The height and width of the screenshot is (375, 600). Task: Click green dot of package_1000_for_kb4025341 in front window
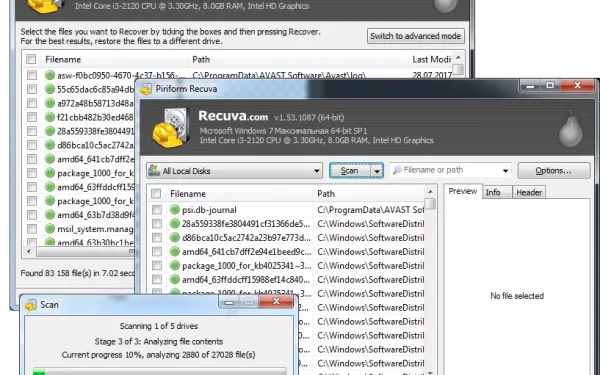tap(175, 266)
